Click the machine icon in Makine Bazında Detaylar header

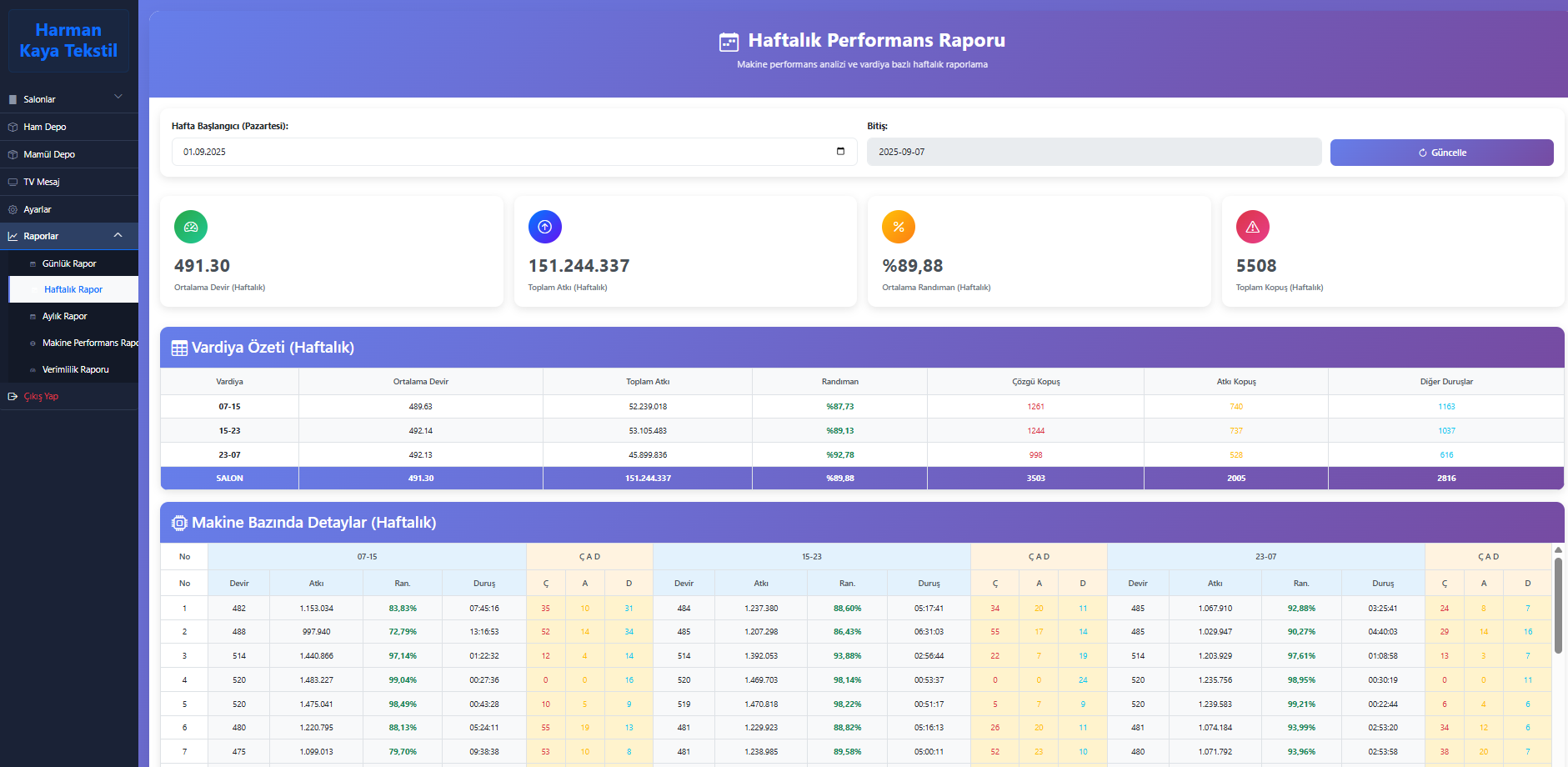179,523
